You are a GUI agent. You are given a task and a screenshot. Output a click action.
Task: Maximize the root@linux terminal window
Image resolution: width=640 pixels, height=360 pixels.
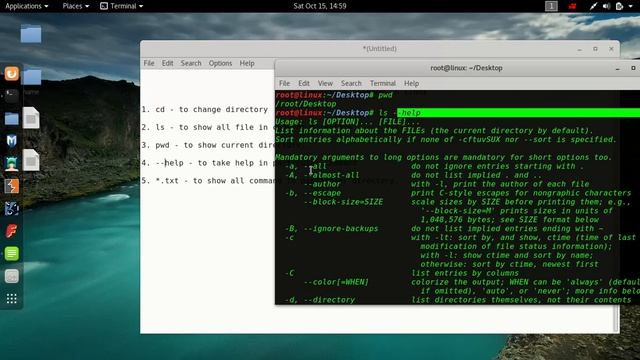(x=633, y=68)
